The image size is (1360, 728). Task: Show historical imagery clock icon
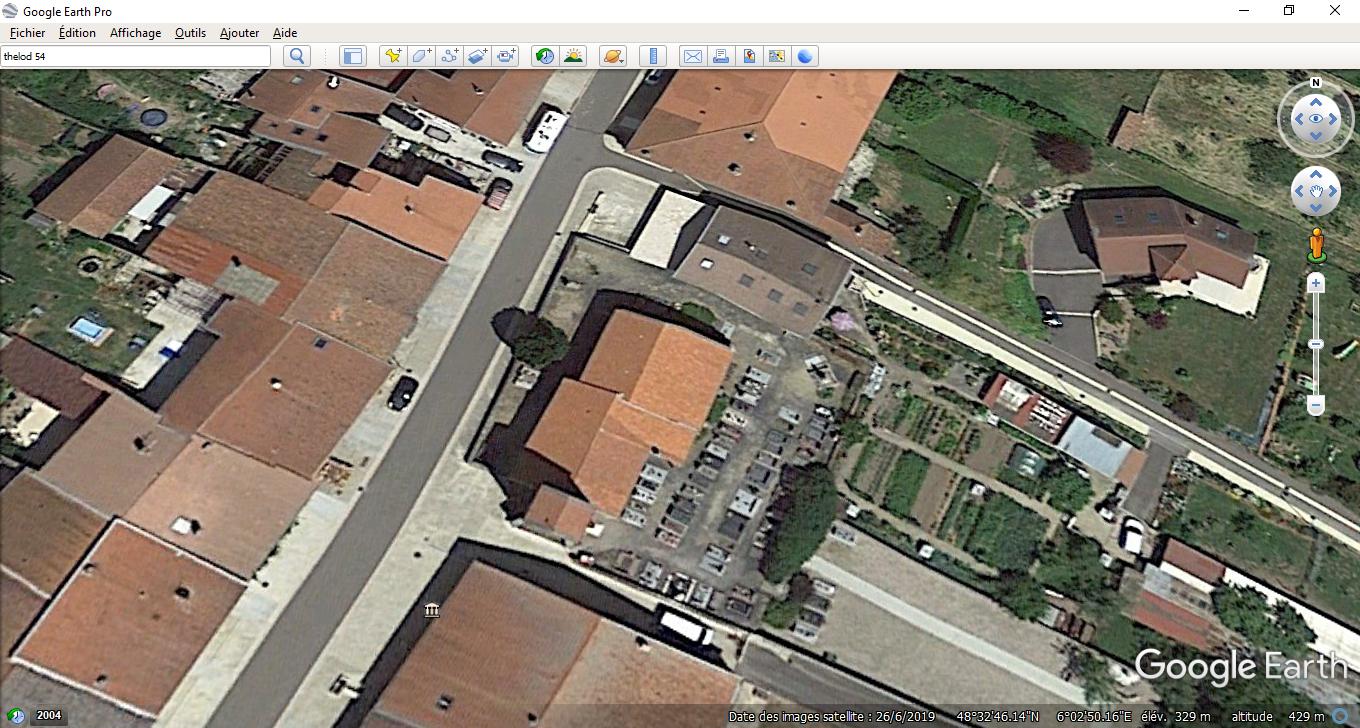(544, 56)
